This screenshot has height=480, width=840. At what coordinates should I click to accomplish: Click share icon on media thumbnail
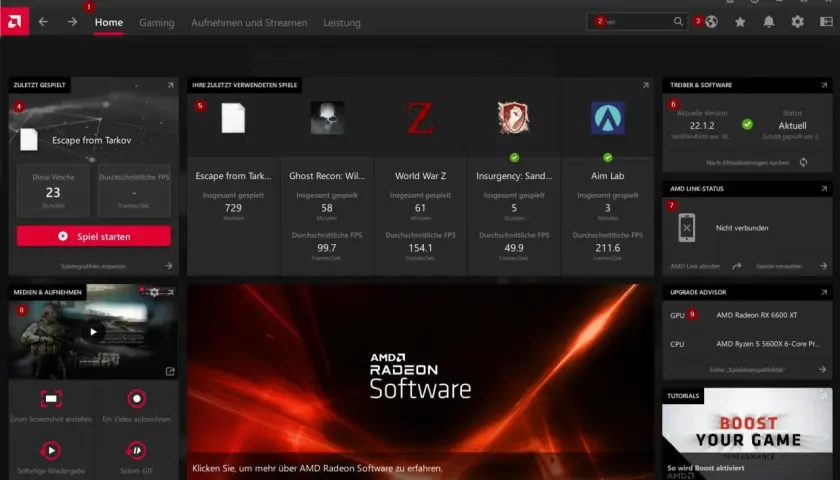170,371
